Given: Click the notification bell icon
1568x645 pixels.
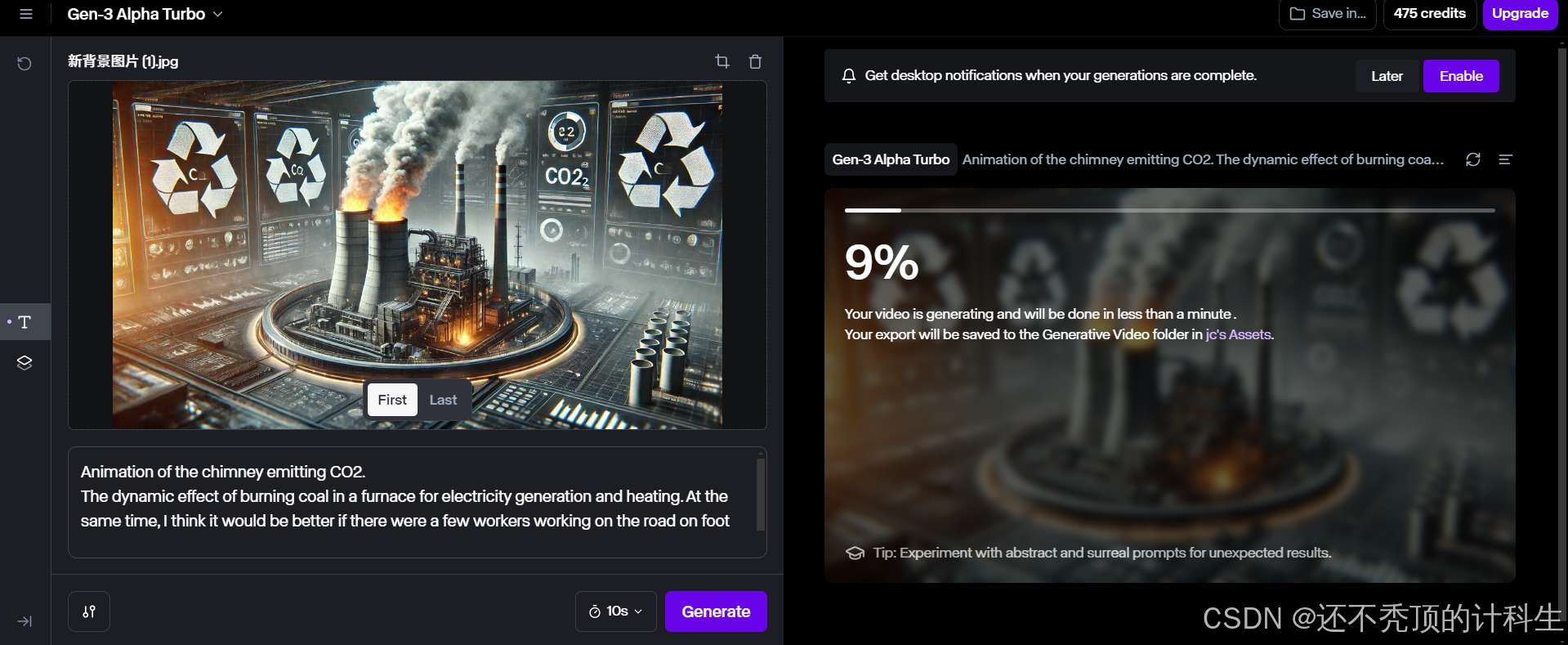Looking at the screenshot, I should (849, 76).
